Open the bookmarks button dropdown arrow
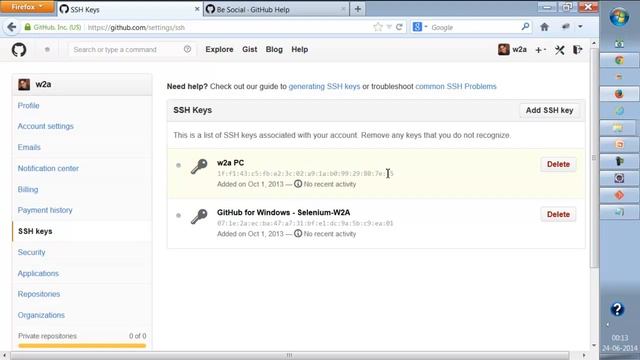Screen dimensions: 640x360 tap(580, 27)
